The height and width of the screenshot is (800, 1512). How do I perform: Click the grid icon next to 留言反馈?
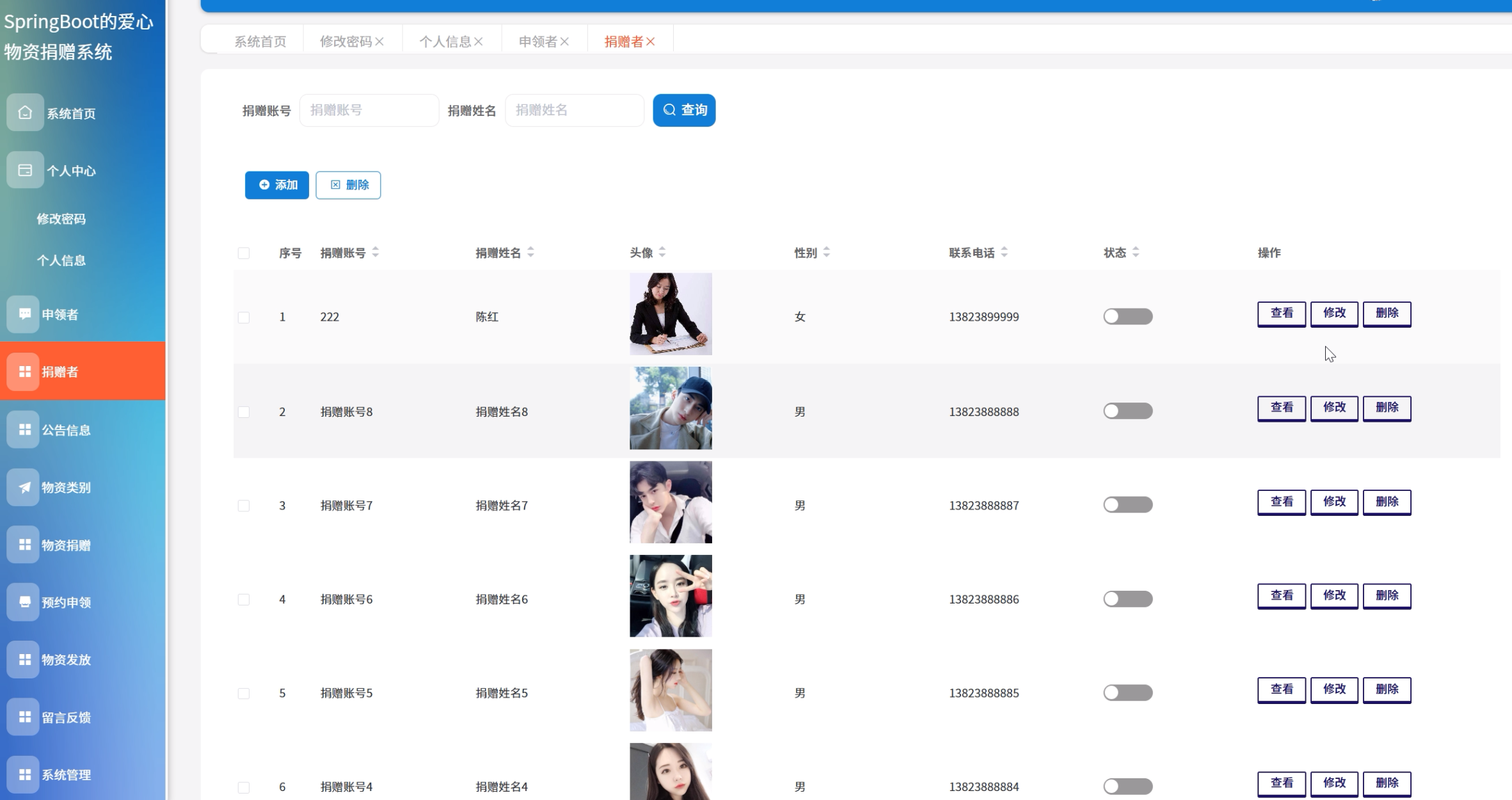coord(24,717)
